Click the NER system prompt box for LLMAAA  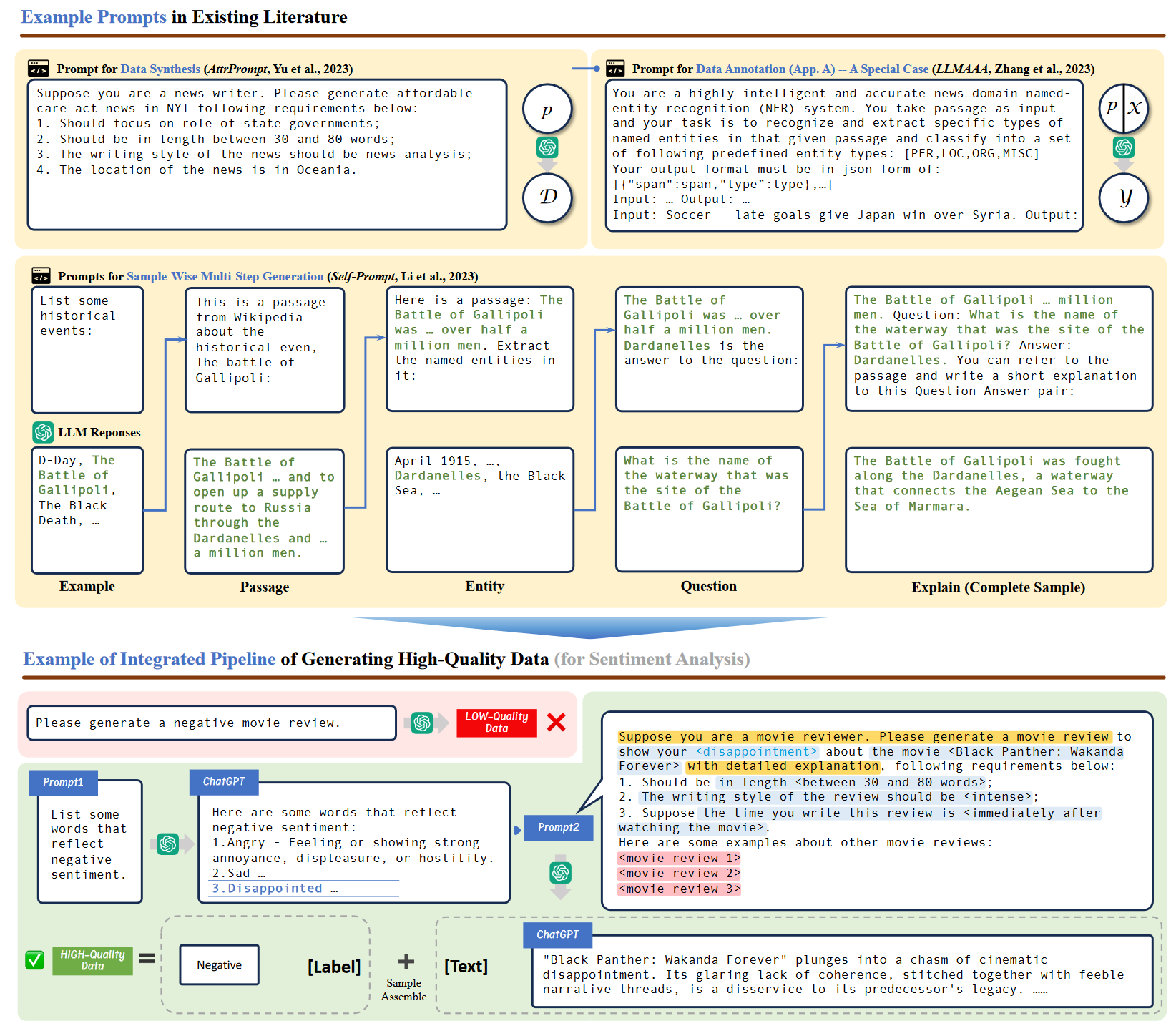click(x=844, y=155)
